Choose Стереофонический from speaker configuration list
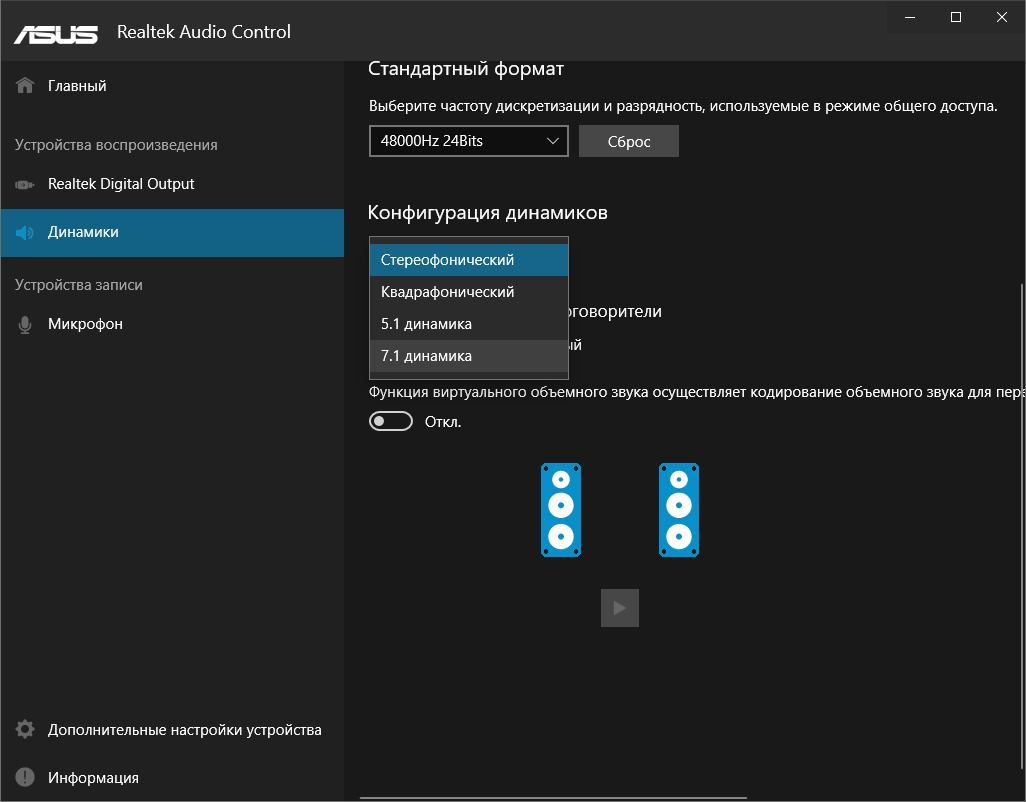Image resolution: width=1026 pixels, height=802 pixels. 468,260
